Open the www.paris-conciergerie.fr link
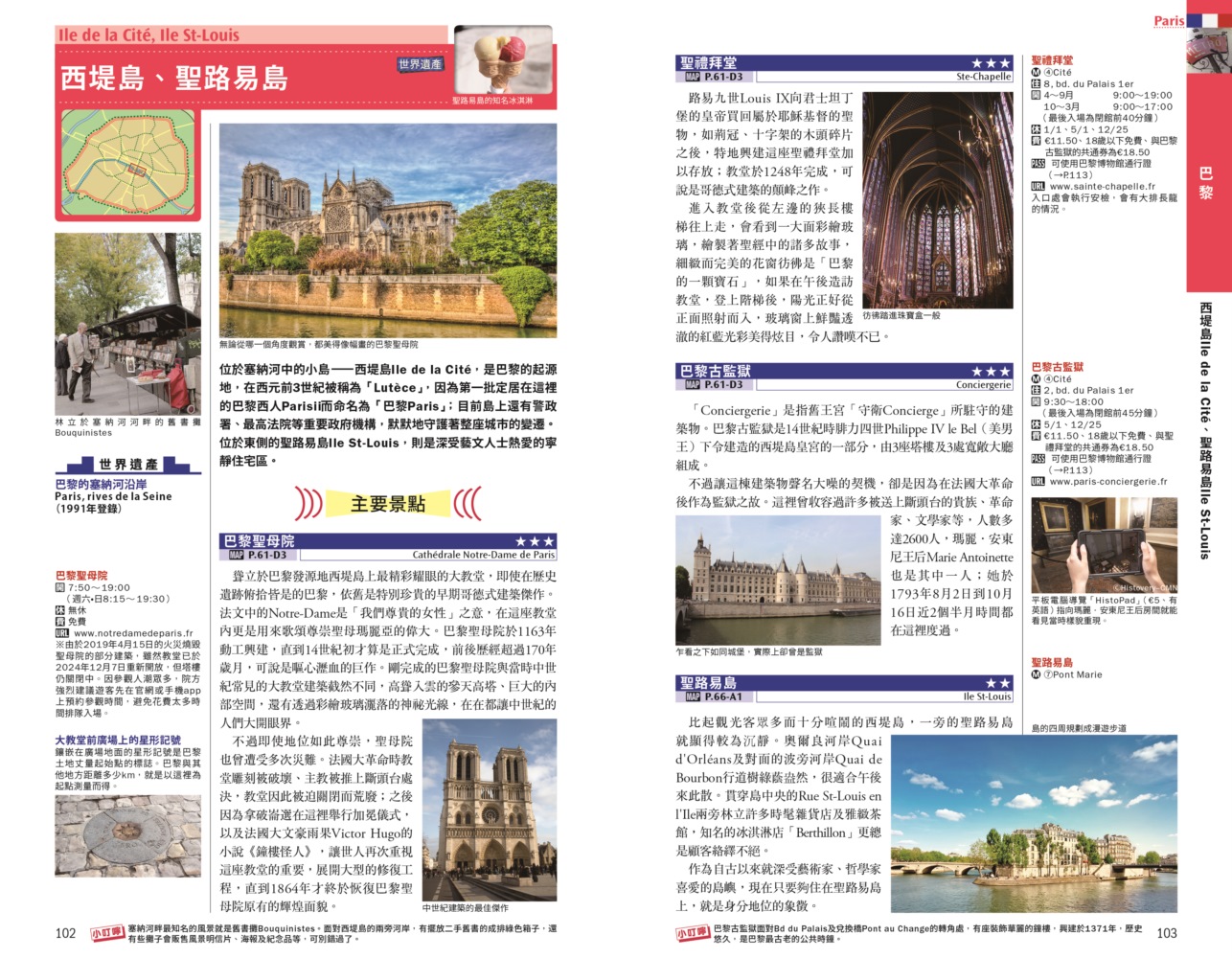 click(x=1108, y=482)
